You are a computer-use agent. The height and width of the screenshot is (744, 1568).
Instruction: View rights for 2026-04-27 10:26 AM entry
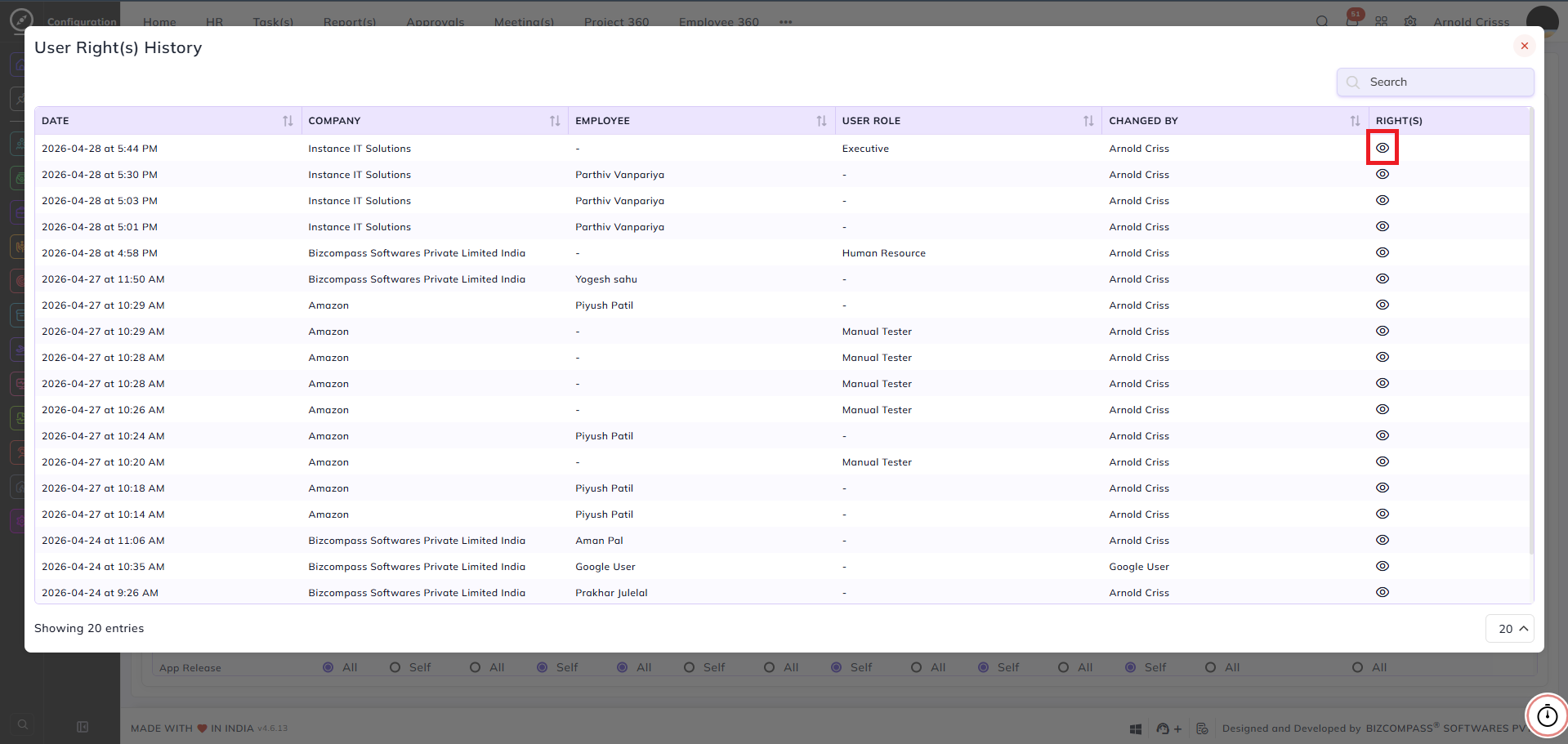coord(1383,409)
